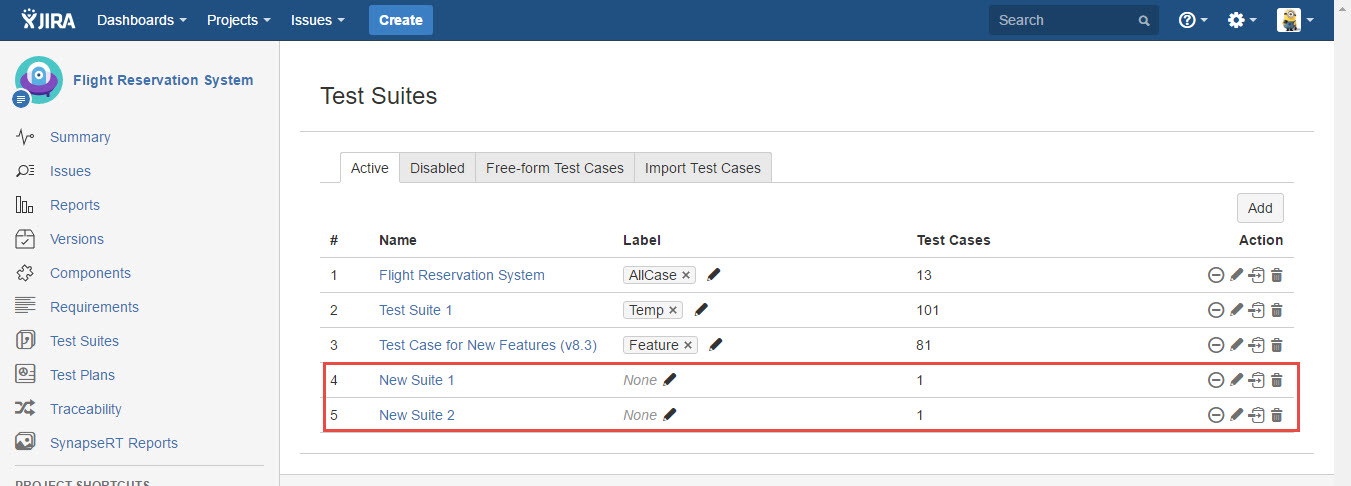Click the Add button for test suites
The width and height of the screenshot is (1351, 486).
[1260, 208]
